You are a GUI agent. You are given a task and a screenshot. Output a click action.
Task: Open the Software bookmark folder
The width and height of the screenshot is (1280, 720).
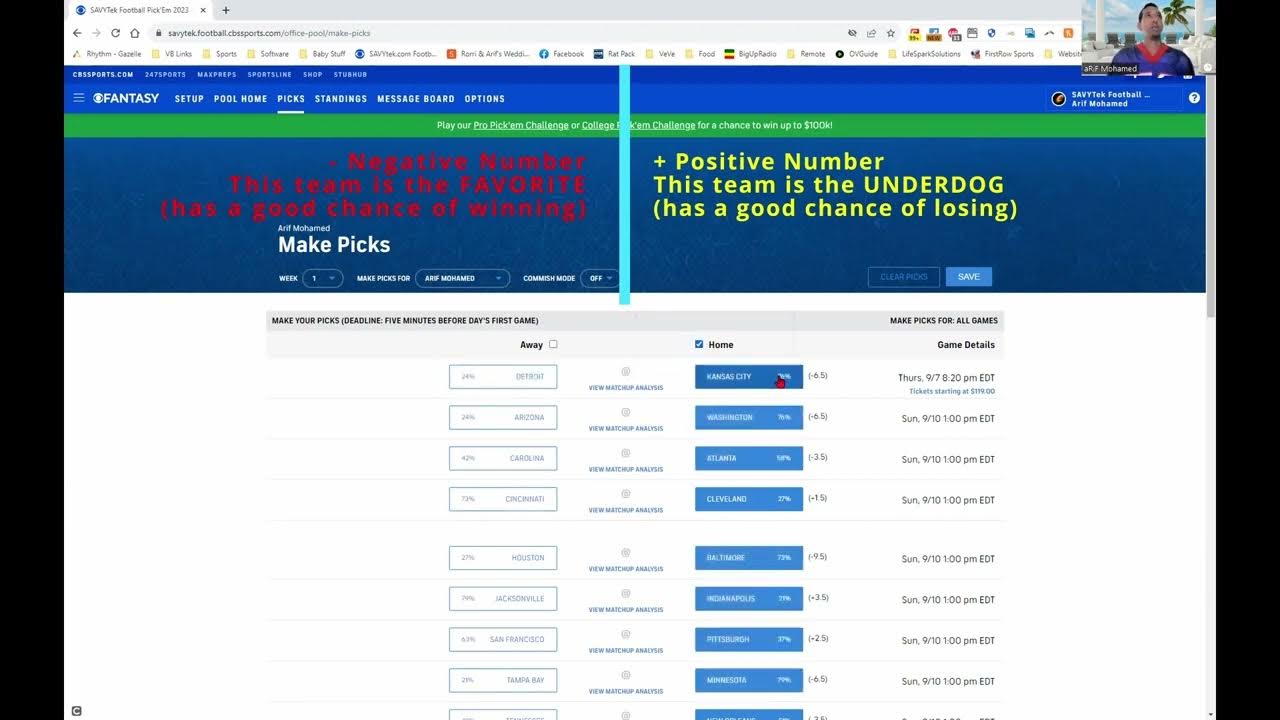(268, 54)
